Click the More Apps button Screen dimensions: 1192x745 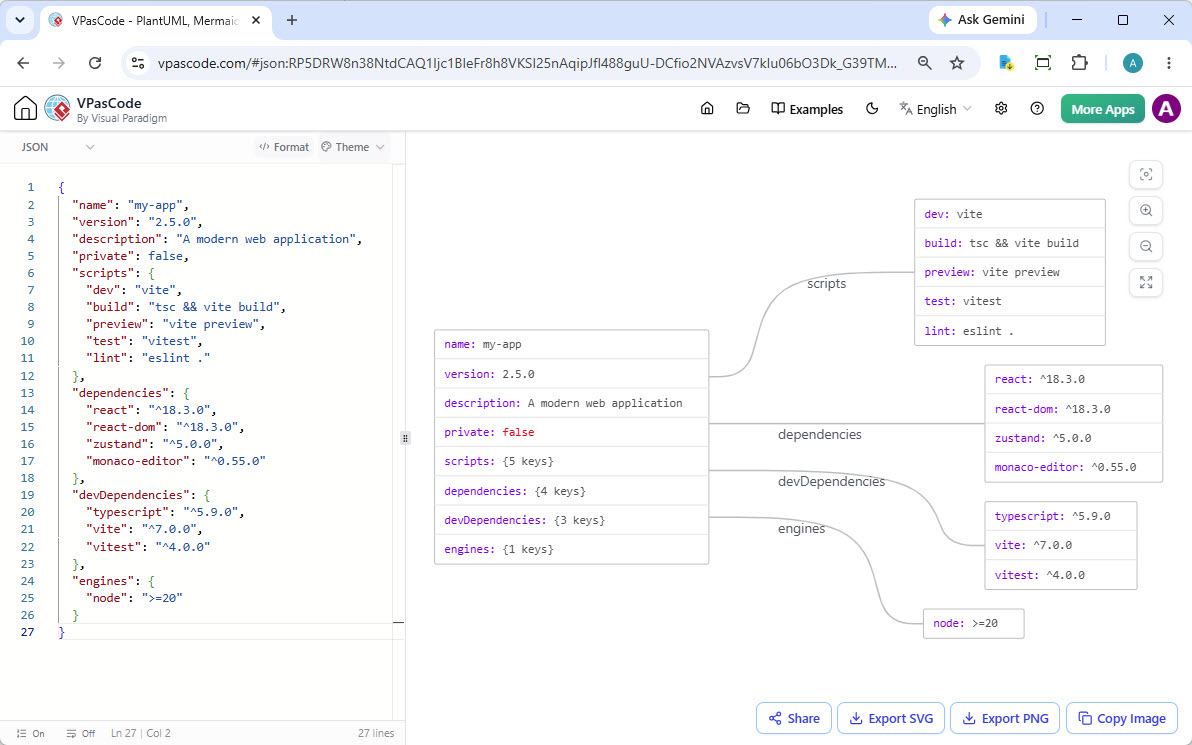coord(1102,109)
